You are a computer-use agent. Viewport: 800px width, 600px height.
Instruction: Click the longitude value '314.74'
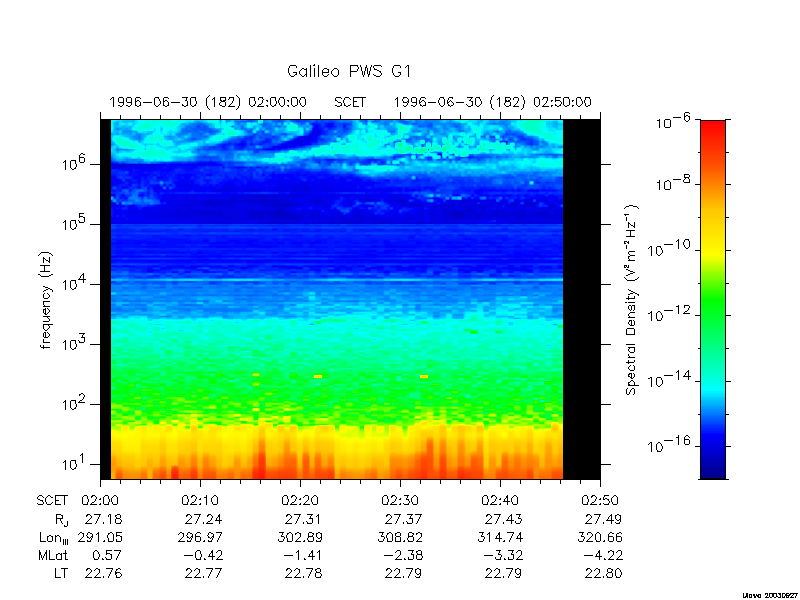(500, 537)
